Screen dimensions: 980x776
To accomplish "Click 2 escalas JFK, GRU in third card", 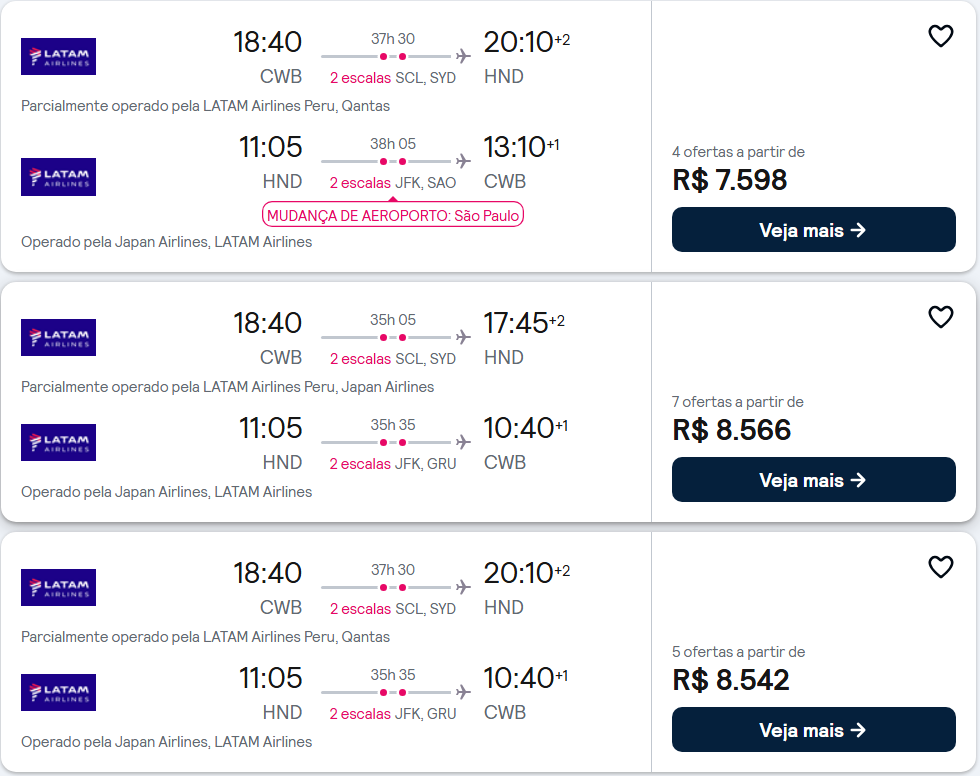I will [392, 714].
